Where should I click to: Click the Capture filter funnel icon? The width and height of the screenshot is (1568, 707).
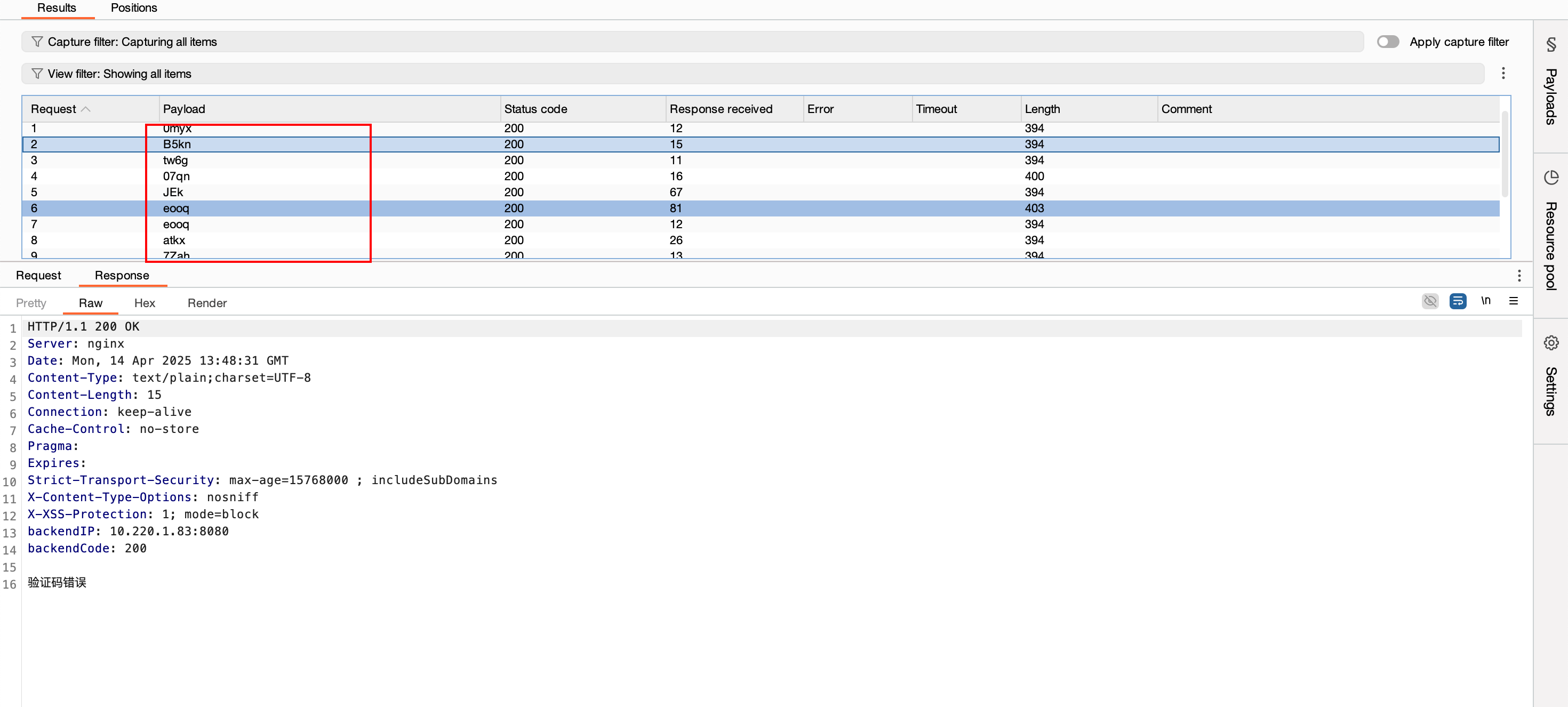(x=36, y=42)
